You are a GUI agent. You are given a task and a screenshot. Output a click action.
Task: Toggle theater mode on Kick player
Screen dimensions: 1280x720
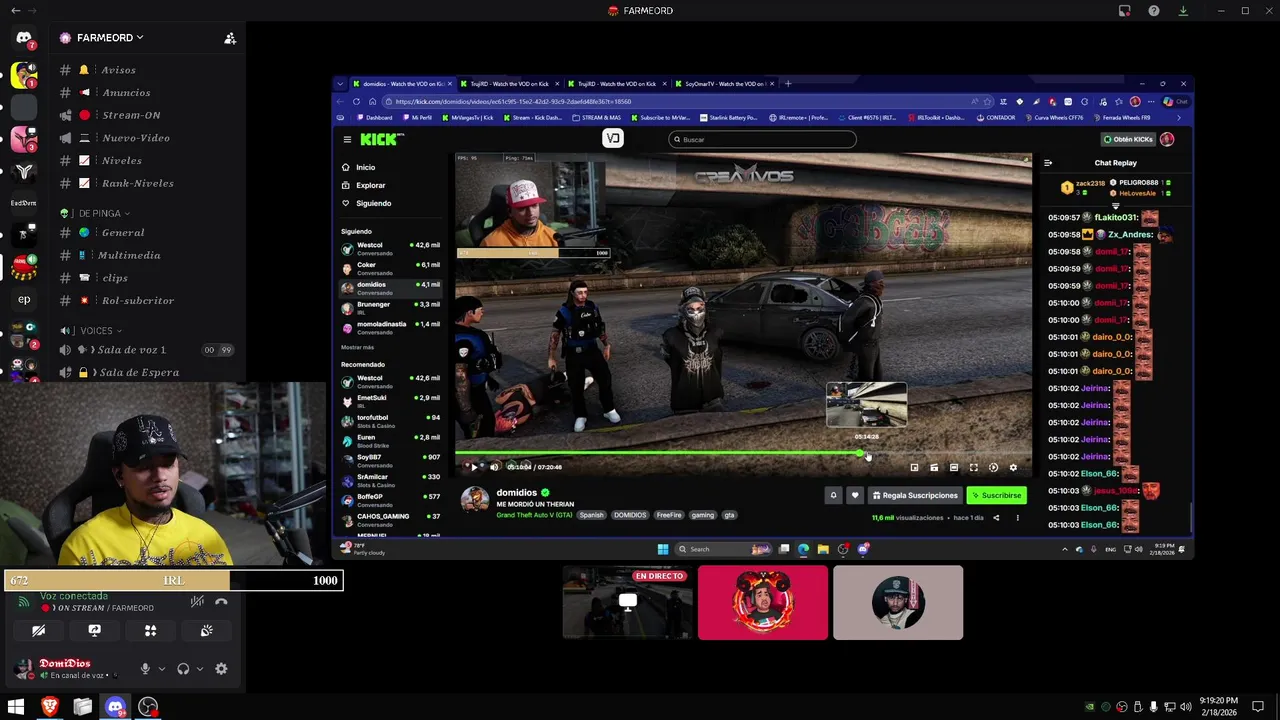[x=953, y=467]
